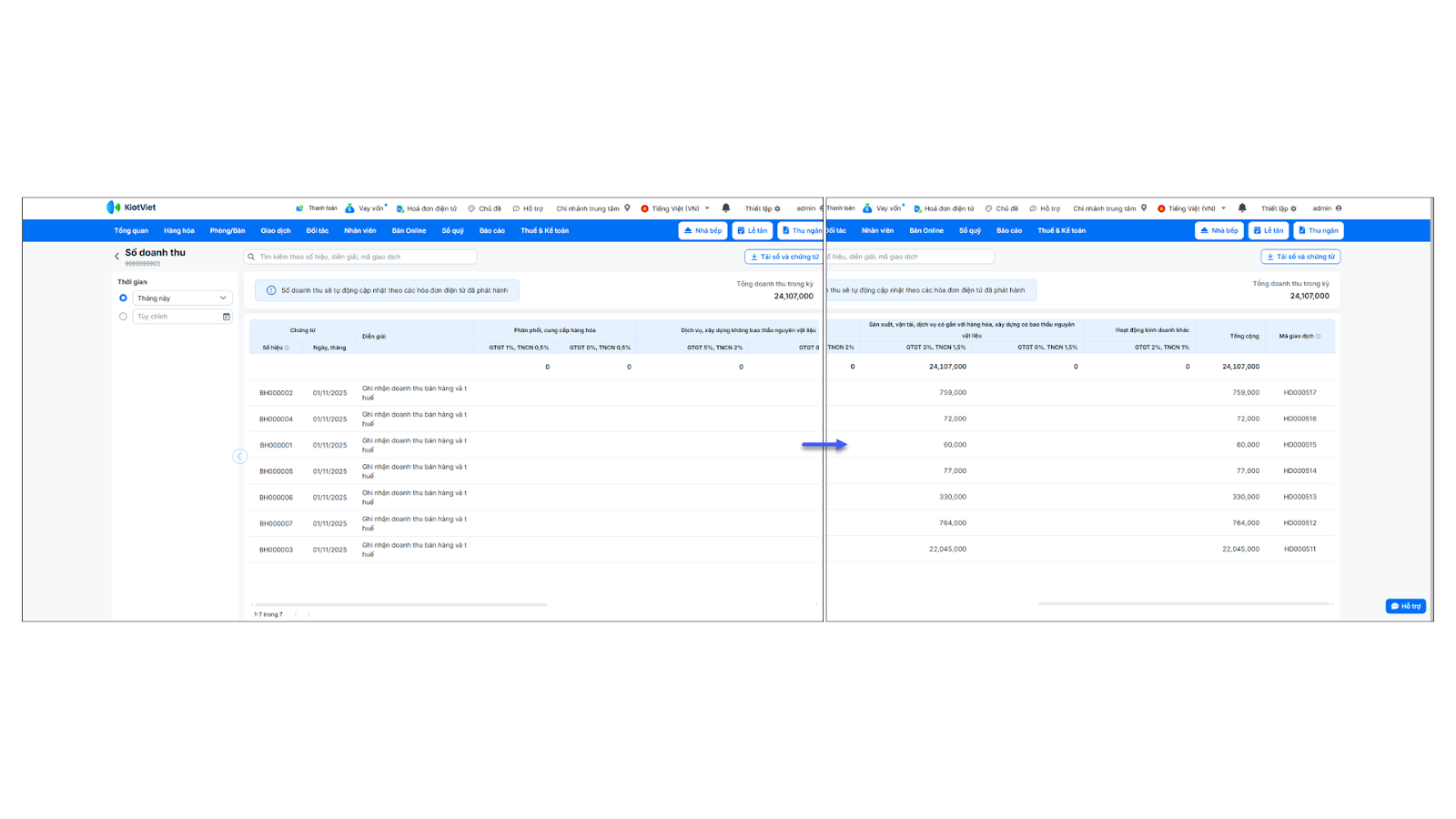Go back using arrow beside Sổ doanh thu
The width and height of the screenshot is (1456, 819).
pos(116,257)
